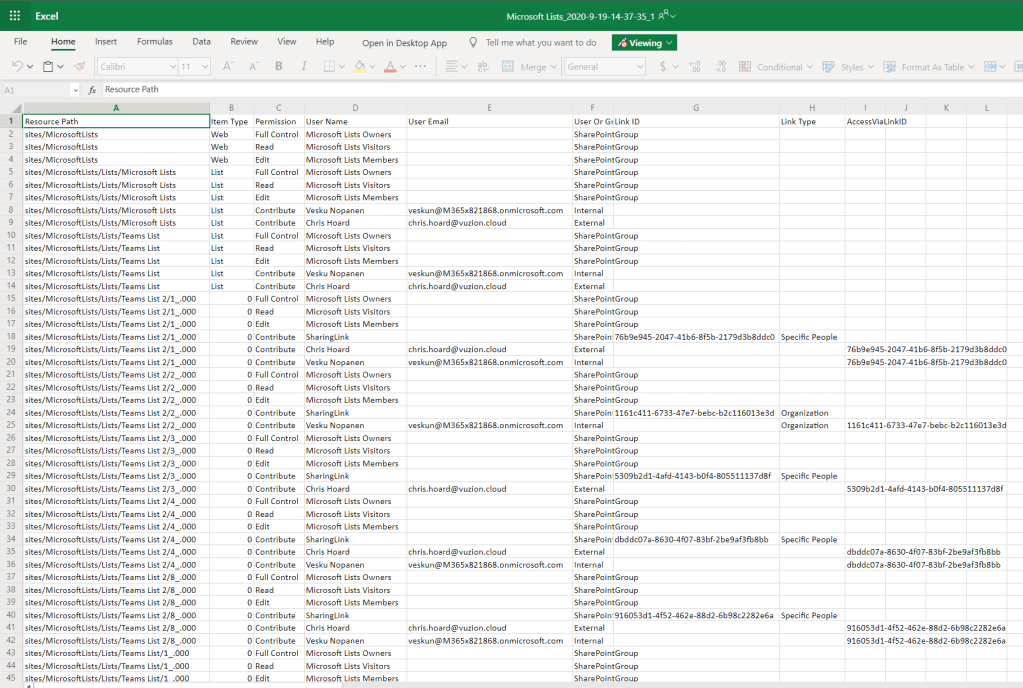Switch to the Formulas tab
This screenshot has height=688, width=1023.
[x=155, y=42]
